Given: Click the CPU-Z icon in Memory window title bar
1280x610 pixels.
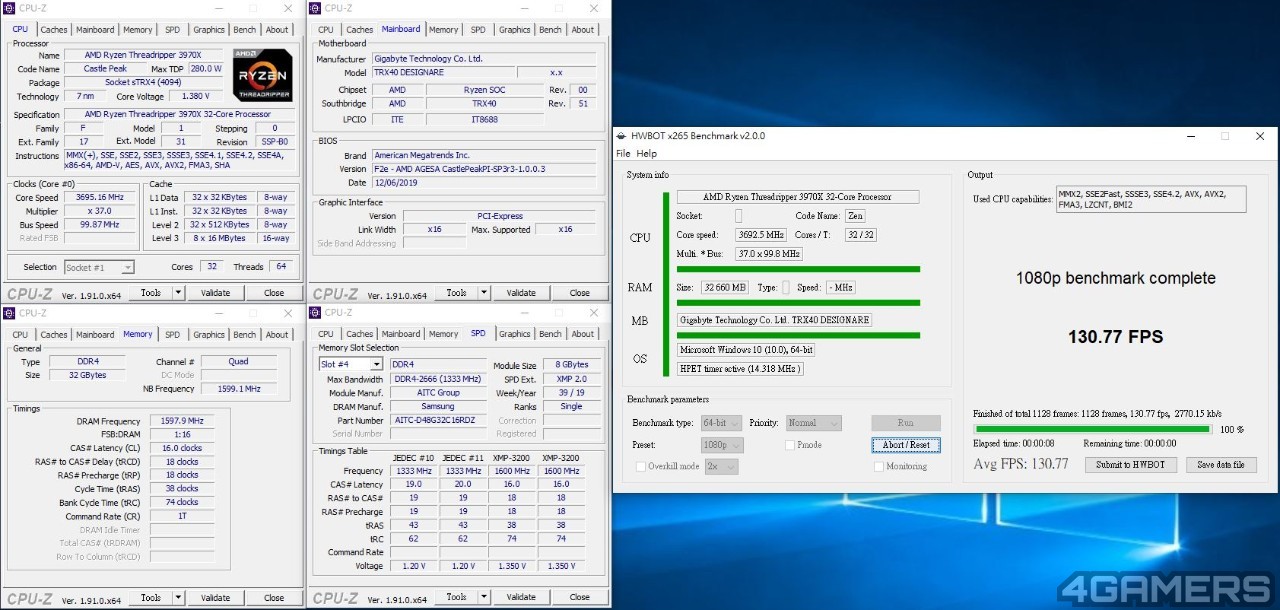Looking at the screenshot, I should [x=10, y=313].
